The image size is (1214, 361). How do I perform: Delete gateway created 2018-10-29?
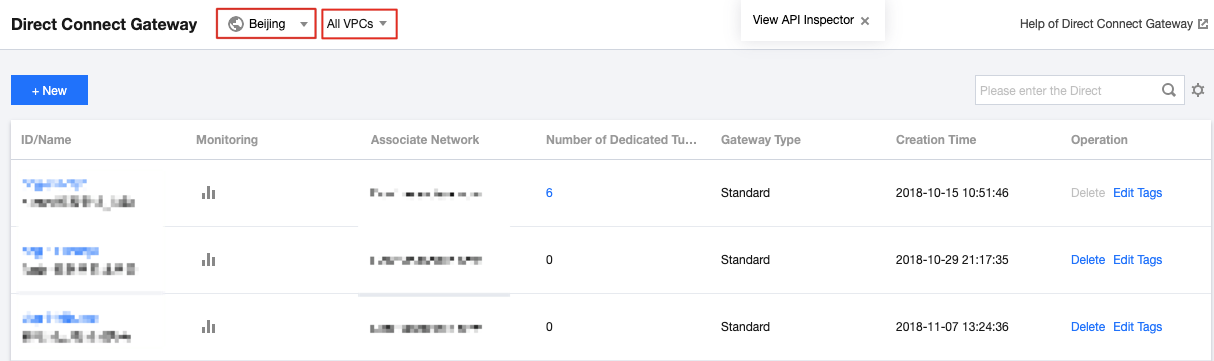pyautogui.click(x=1088, y=259)
